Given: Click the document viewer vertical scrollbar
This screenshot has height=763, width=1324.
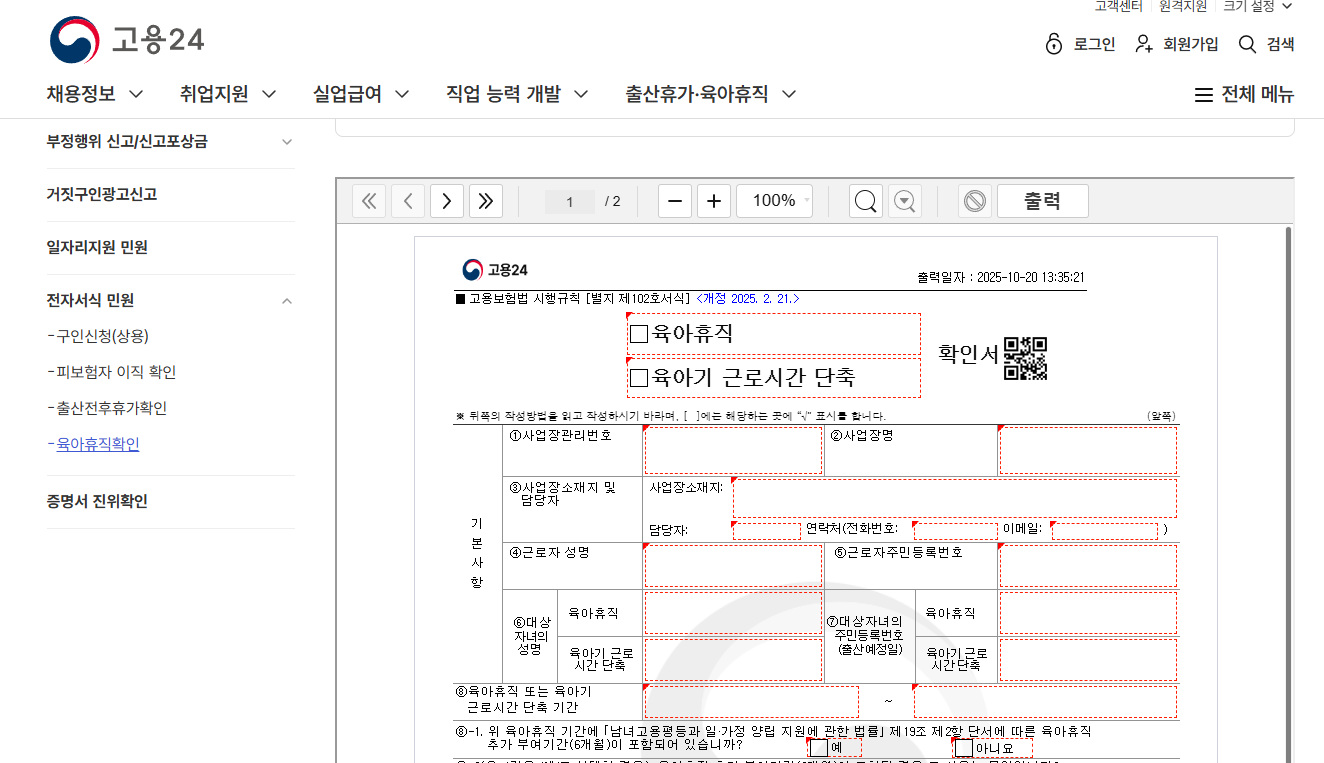Looking at the screenshot, I should (1288, 494).
